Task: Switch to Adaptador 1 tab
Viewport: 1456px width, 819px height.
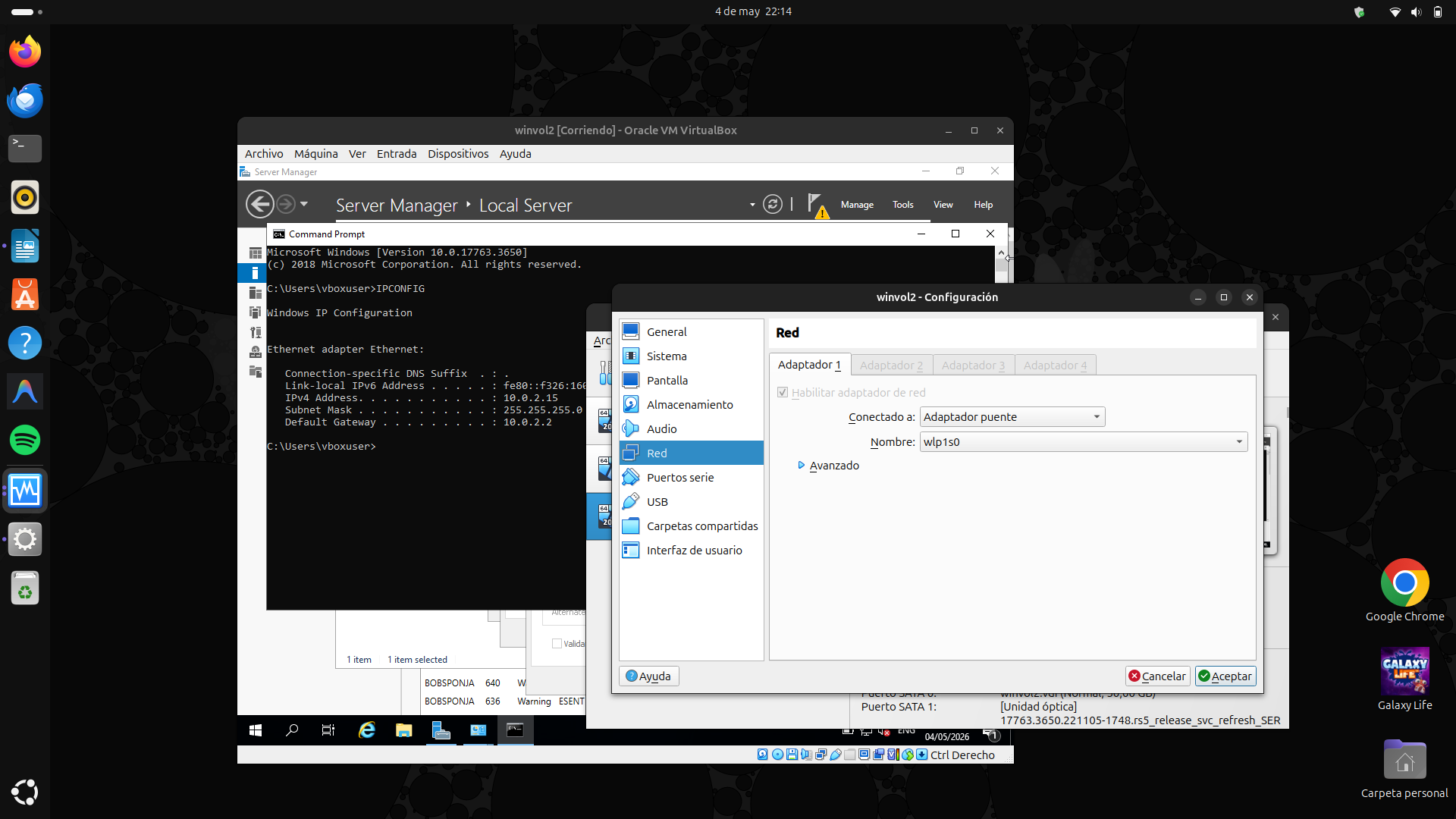Action: pyautogui.click(x=809, y=365)
